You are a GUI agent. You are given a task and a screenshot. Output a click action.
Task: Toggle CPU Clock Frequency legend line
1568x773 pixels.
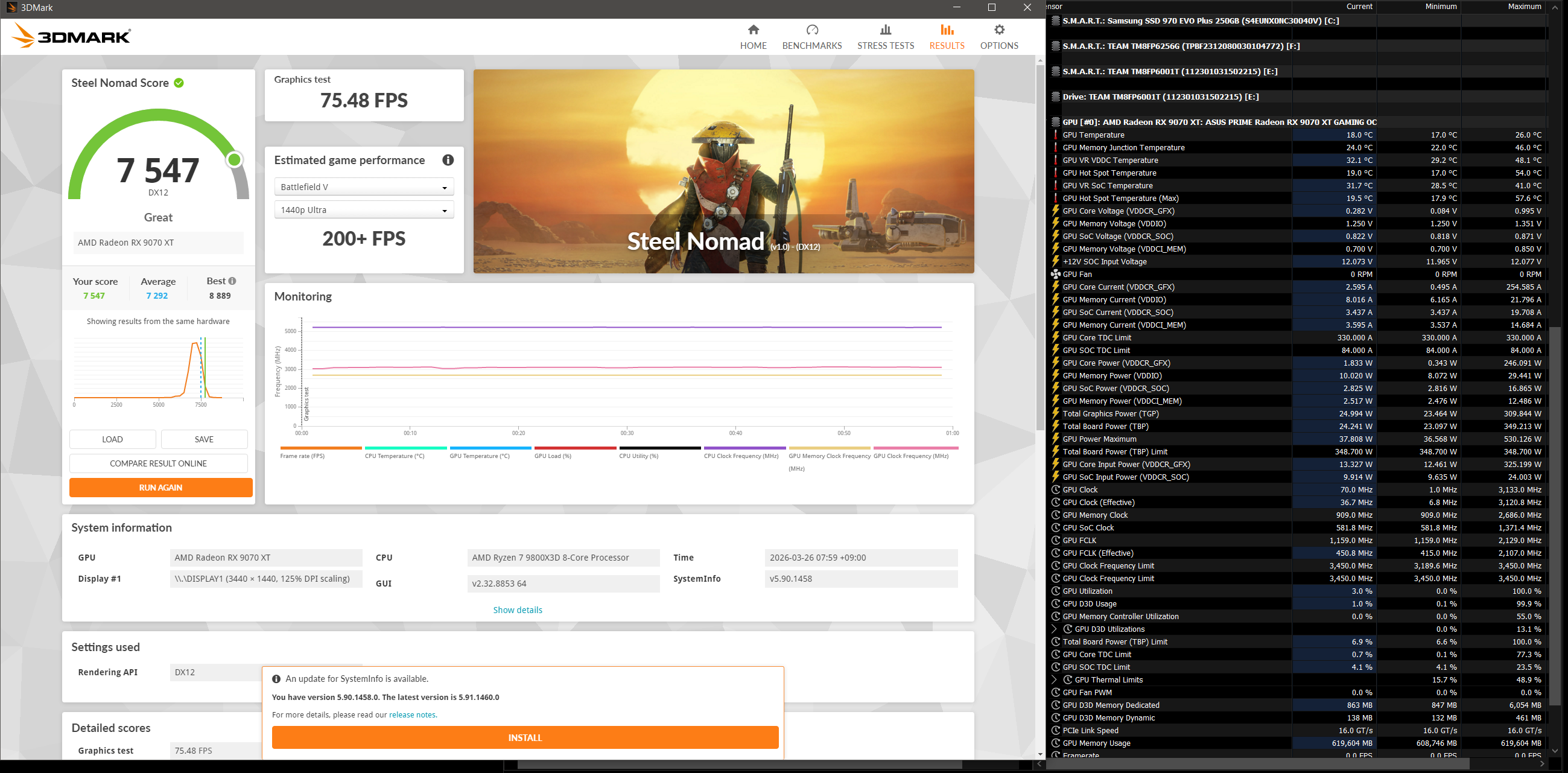pos(741,456)
